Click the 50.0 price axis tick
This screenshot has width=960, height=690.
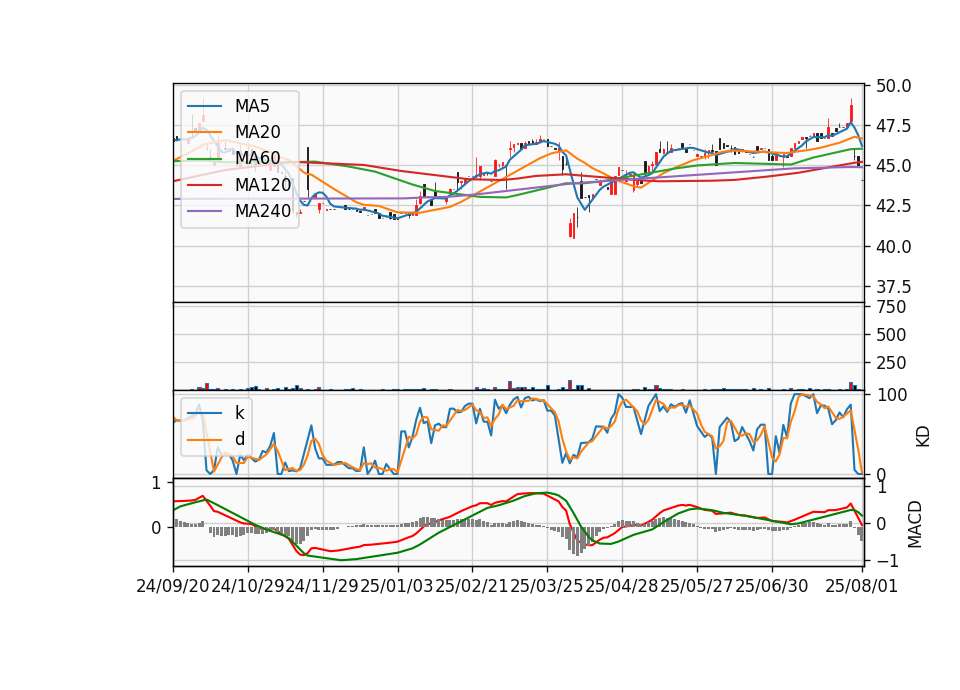tap(893, 86)
